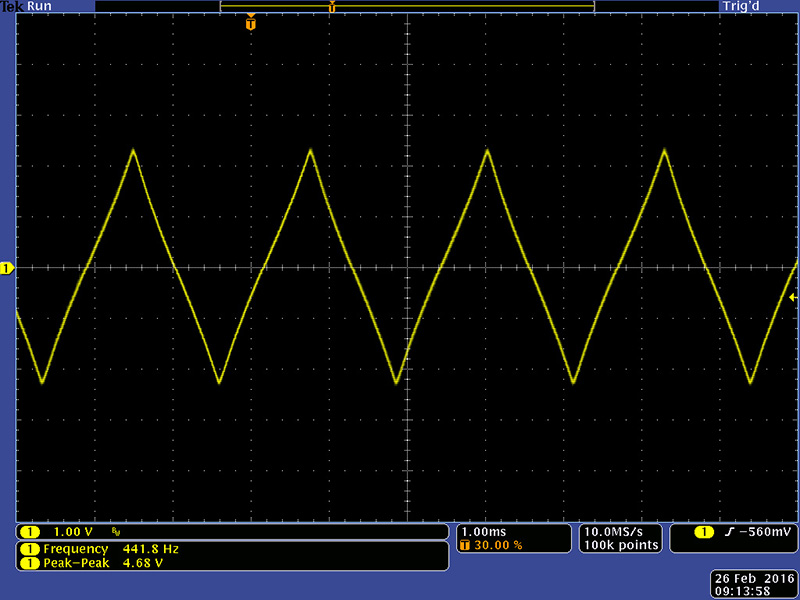Image resolution: width=800 pixels, height=600 pixels.
Task: Click the Frequency 441.8 Hz measurement
Action: click(110, 549)
